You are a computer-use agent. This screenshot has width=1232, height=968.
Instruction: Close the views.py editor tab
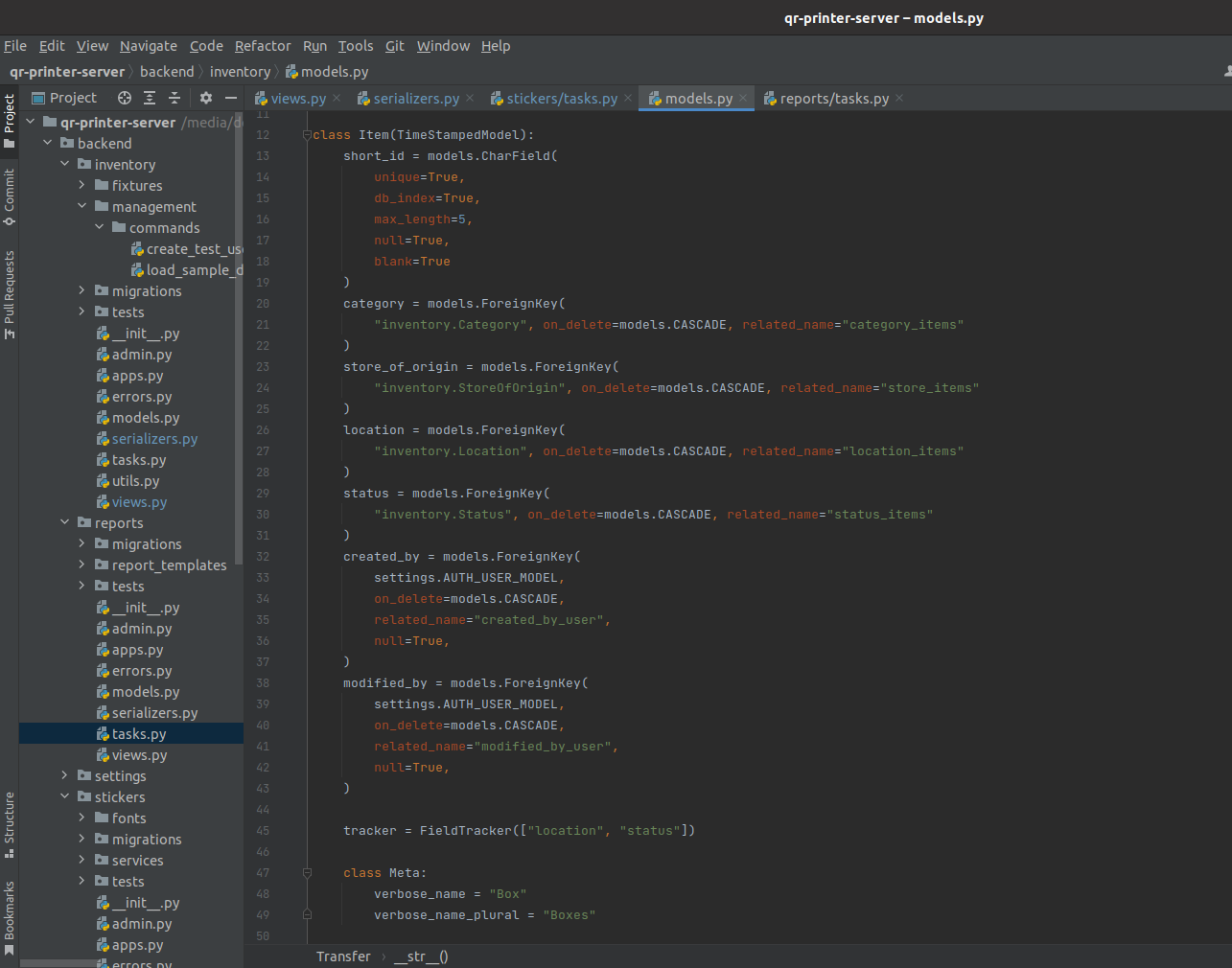(x=337, y=99)
